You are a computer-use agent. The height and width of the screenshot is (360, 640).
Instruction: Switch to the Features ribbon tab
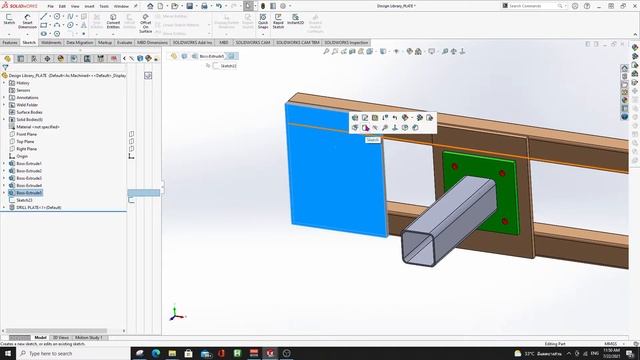(x=10, y=42)
